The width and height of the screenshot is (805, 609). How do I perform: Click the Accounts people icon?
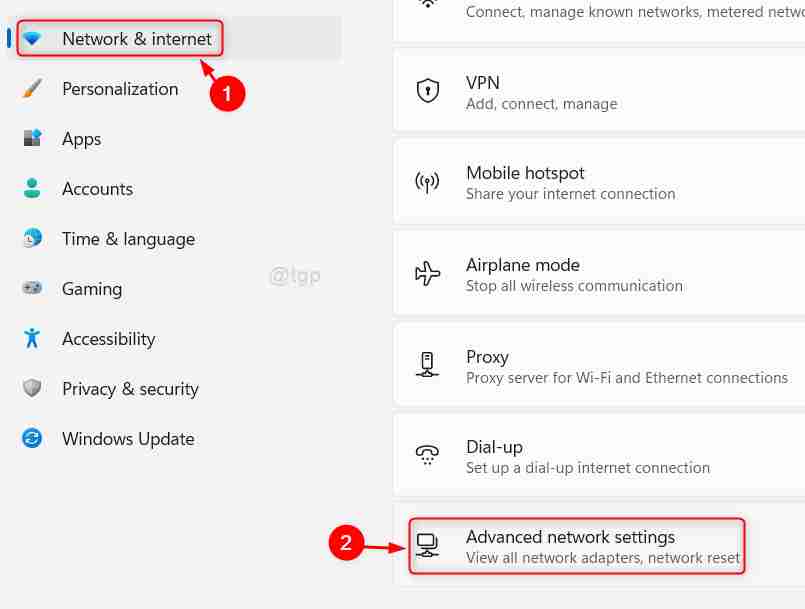(x=31, y=188)
